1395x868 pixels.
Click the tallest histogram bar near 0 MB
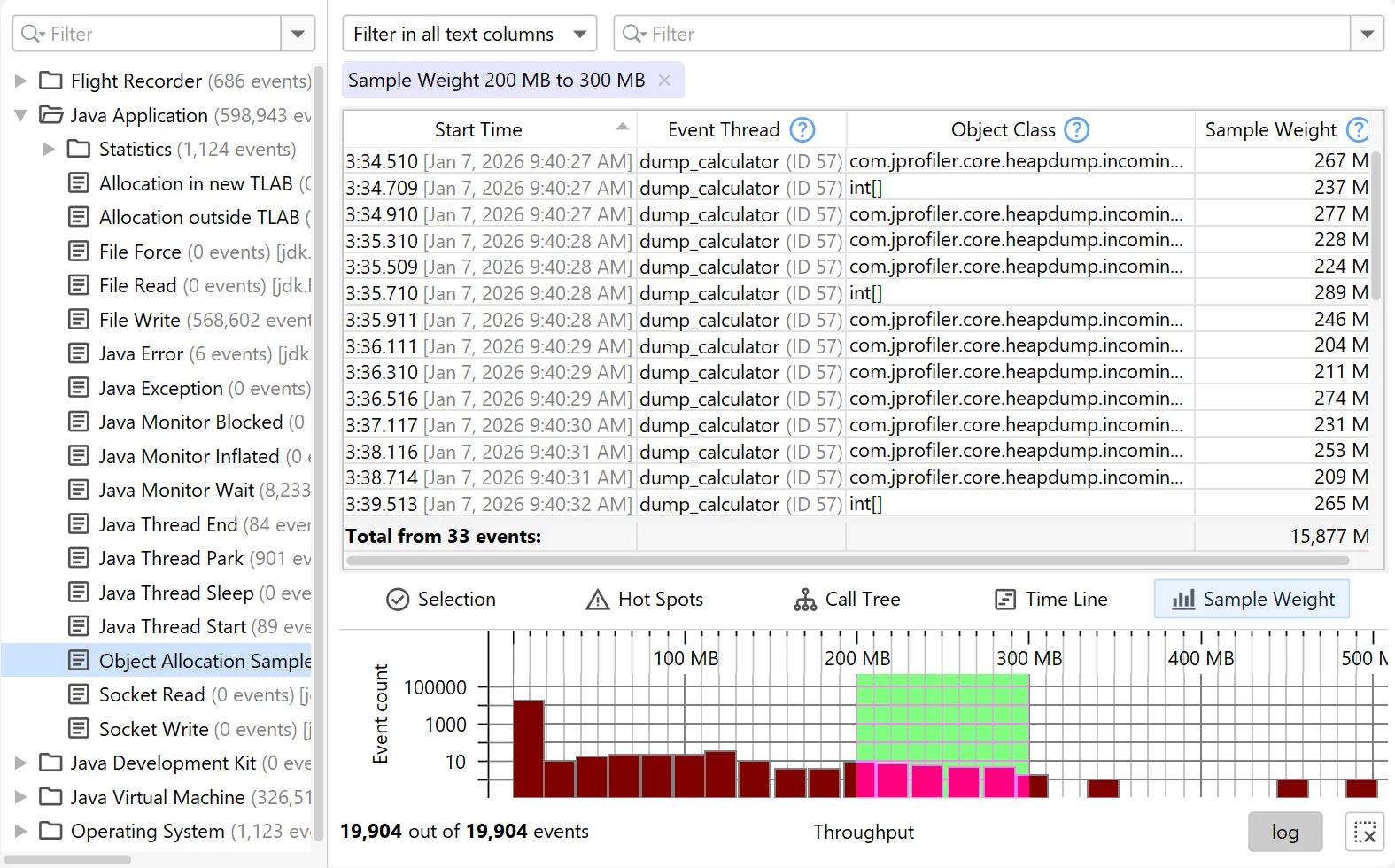[528, 748]
